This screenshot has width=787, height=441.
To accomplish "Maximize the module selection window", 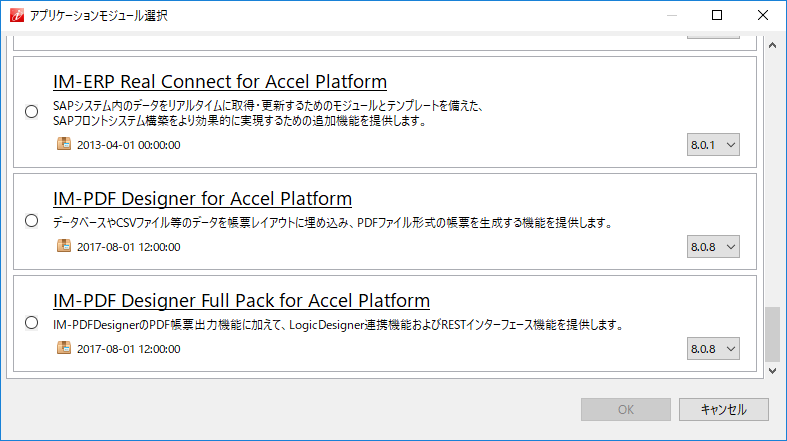I will (717, 16).
